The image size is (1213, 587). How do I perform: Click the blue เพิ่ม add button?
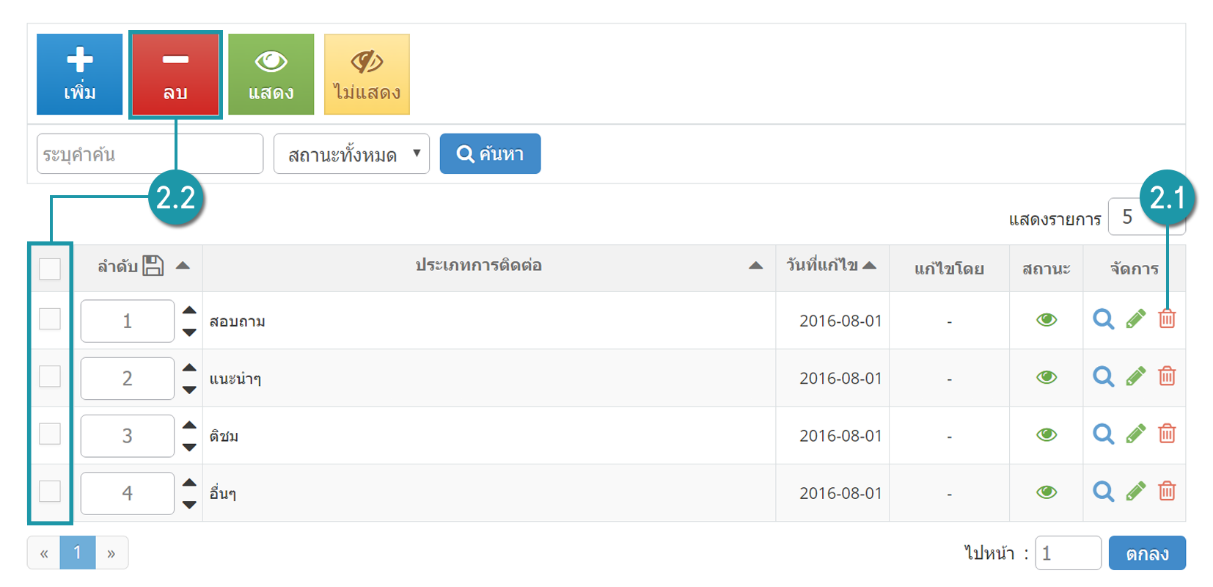(80, 74)
